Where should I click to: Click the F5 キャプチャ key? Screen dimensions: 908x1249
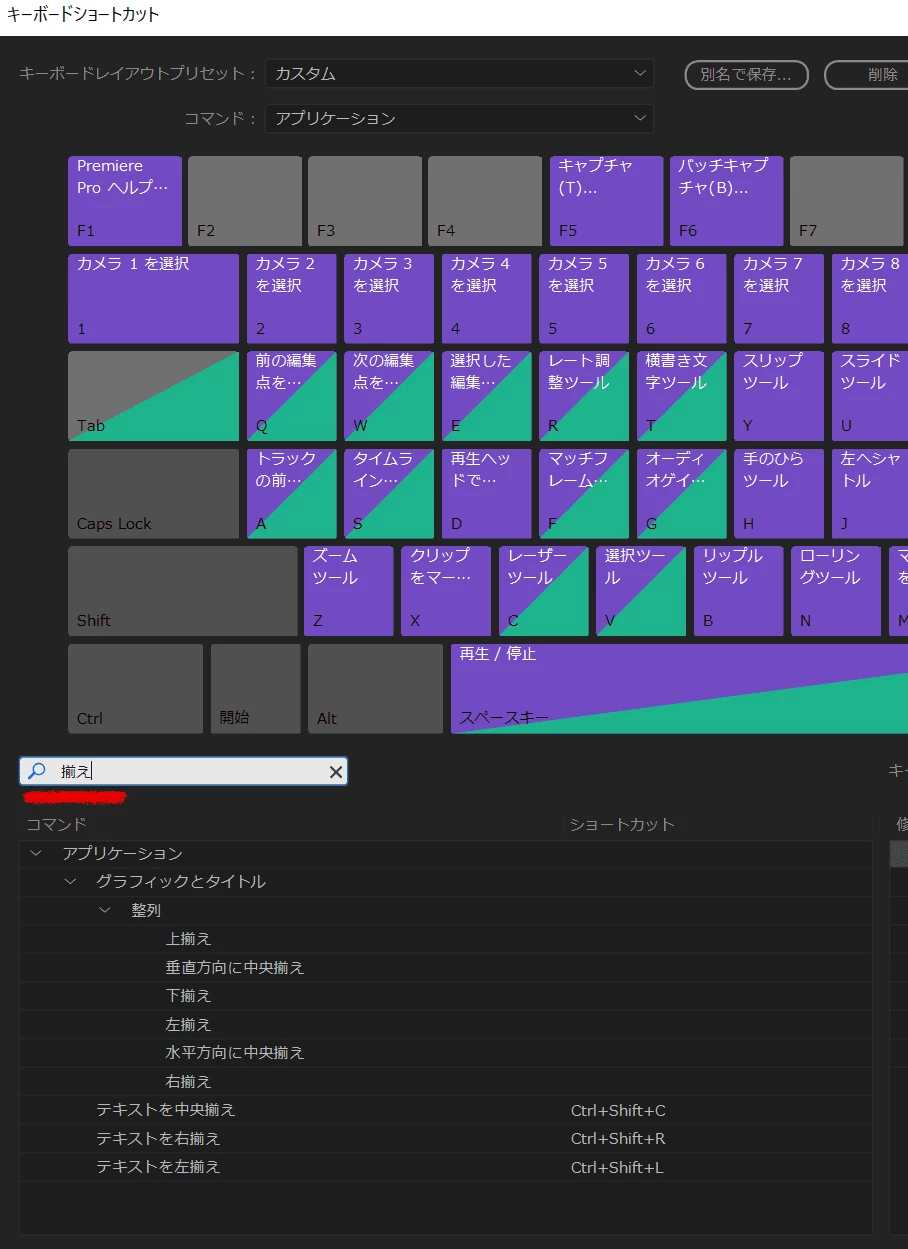point(606,201)
